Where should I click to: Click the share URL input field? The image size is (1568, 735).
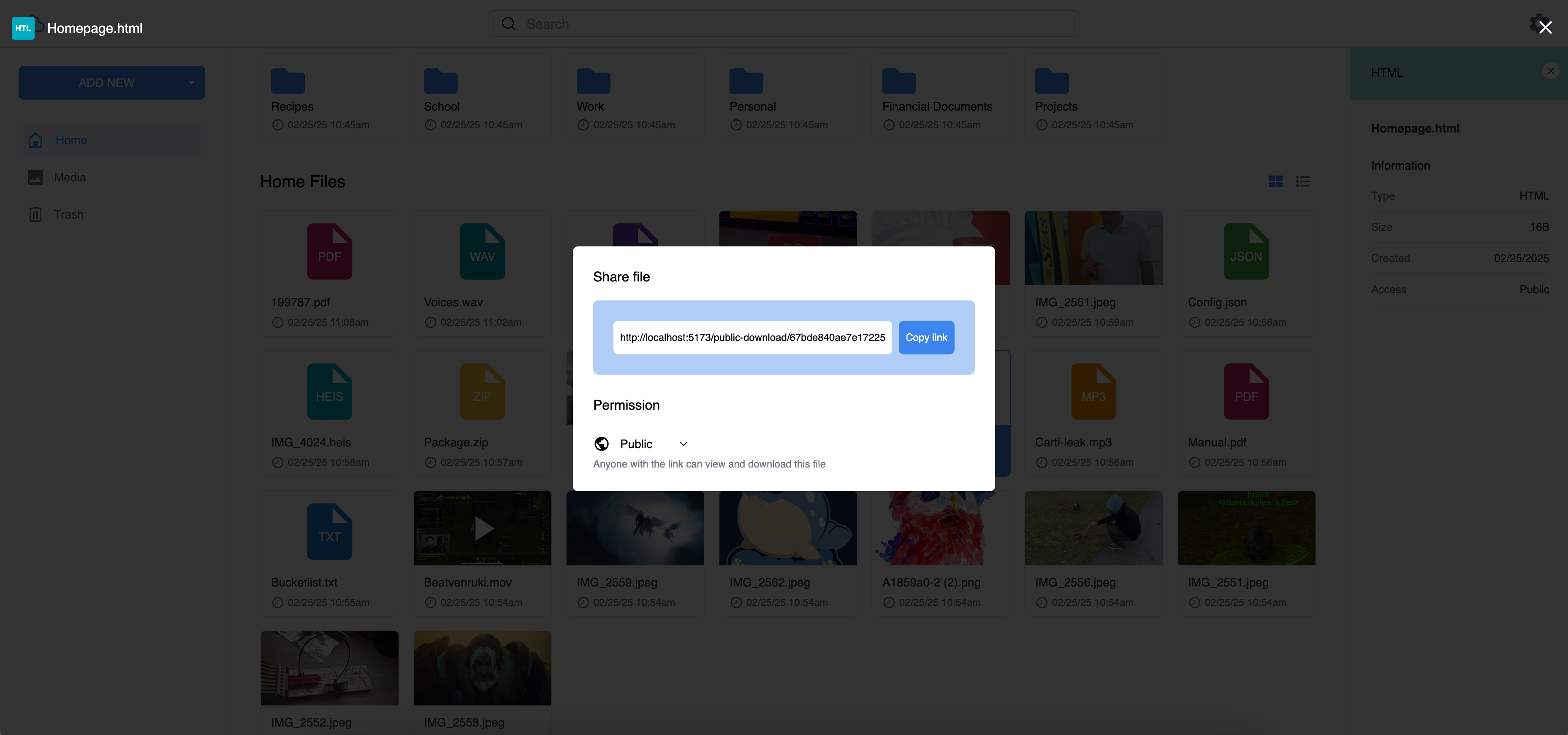coord(752,337)
